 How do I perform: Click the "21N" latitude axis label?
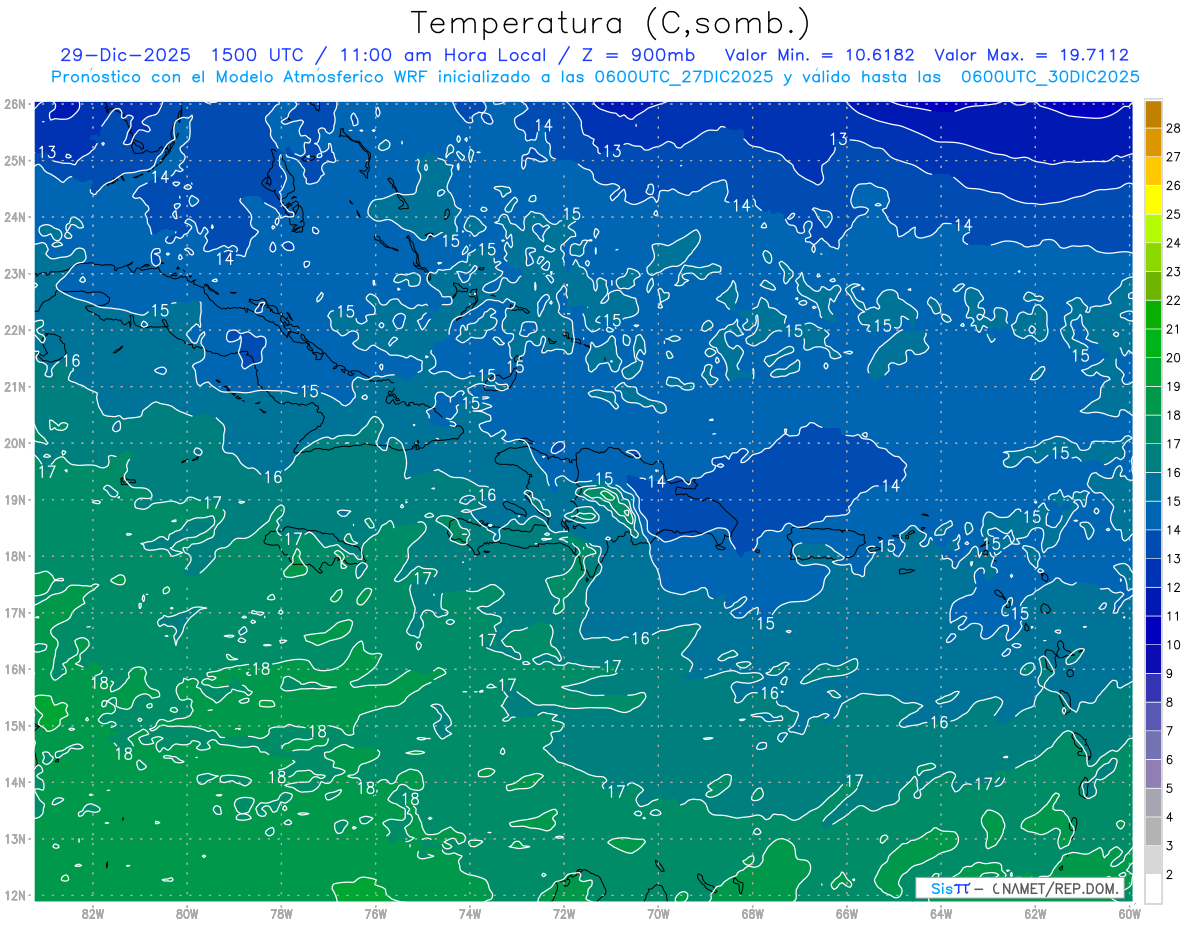click(x=15, y=387)
